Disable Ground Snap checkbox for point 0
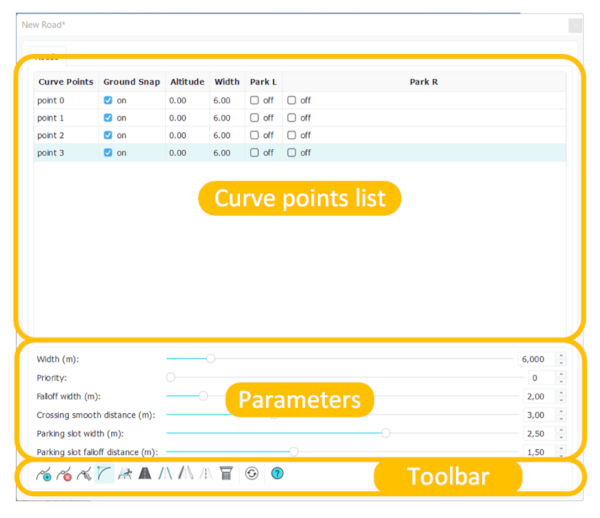This screenshot has height=518, width=600. [x=108, y=100]
